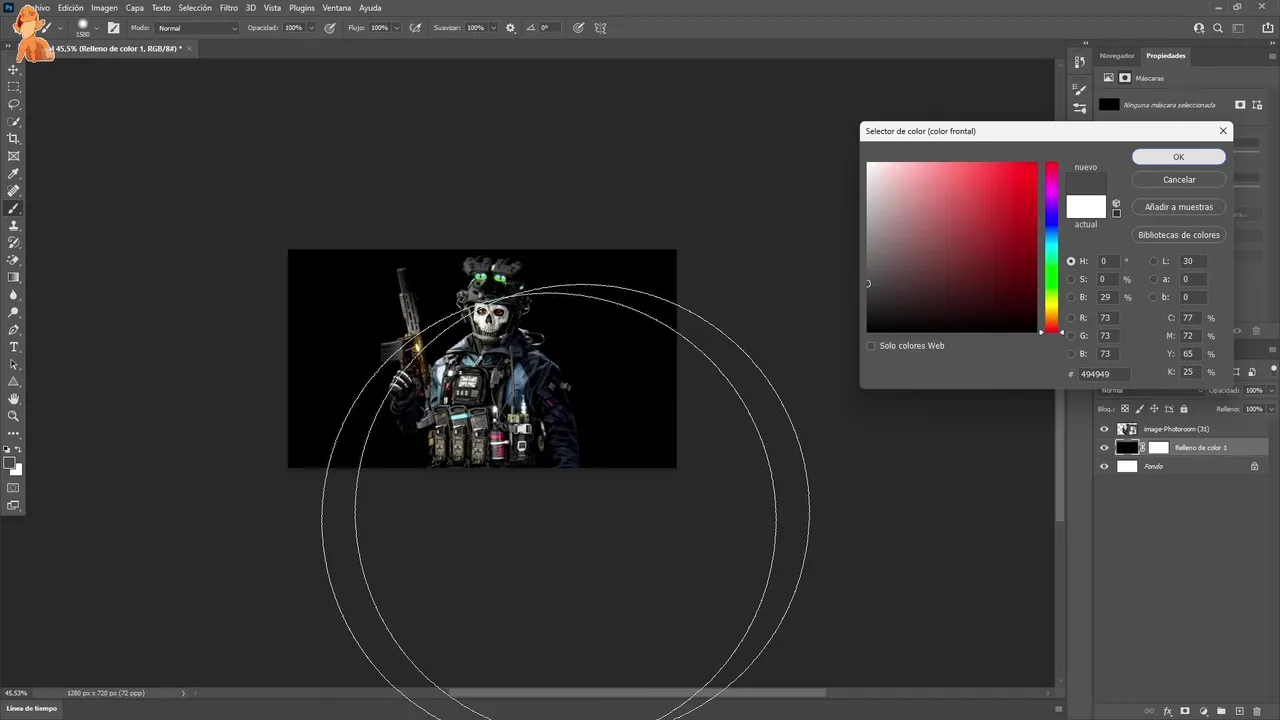Delete the selected layer
The height and width of the screenshot is (720, 1280).
click(1257, 711)
